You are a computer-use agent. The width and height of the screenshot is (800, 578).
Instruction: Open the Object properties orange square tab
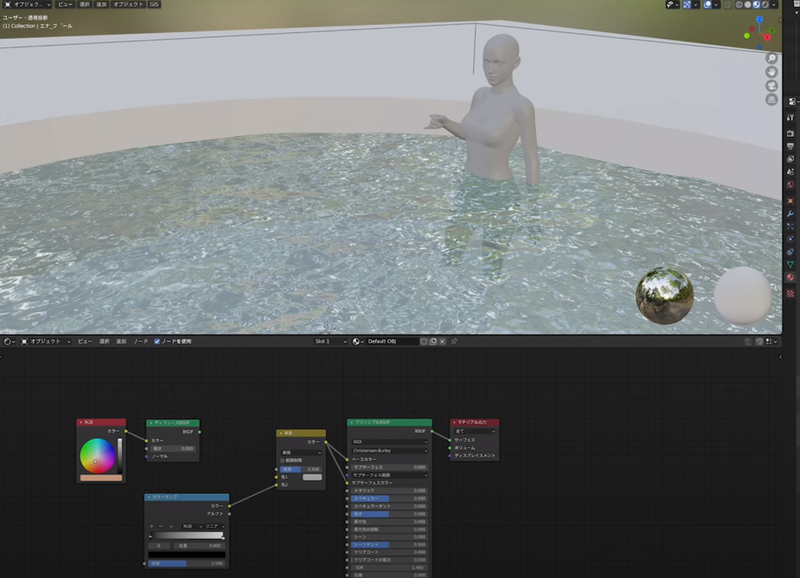click(790, 199)
